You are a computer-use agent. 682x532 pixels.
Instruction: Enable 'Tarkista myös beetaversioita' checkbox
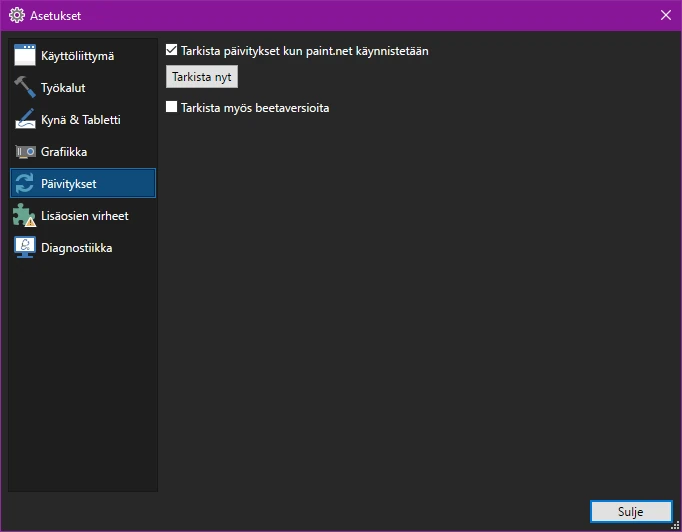coord(172,107)
